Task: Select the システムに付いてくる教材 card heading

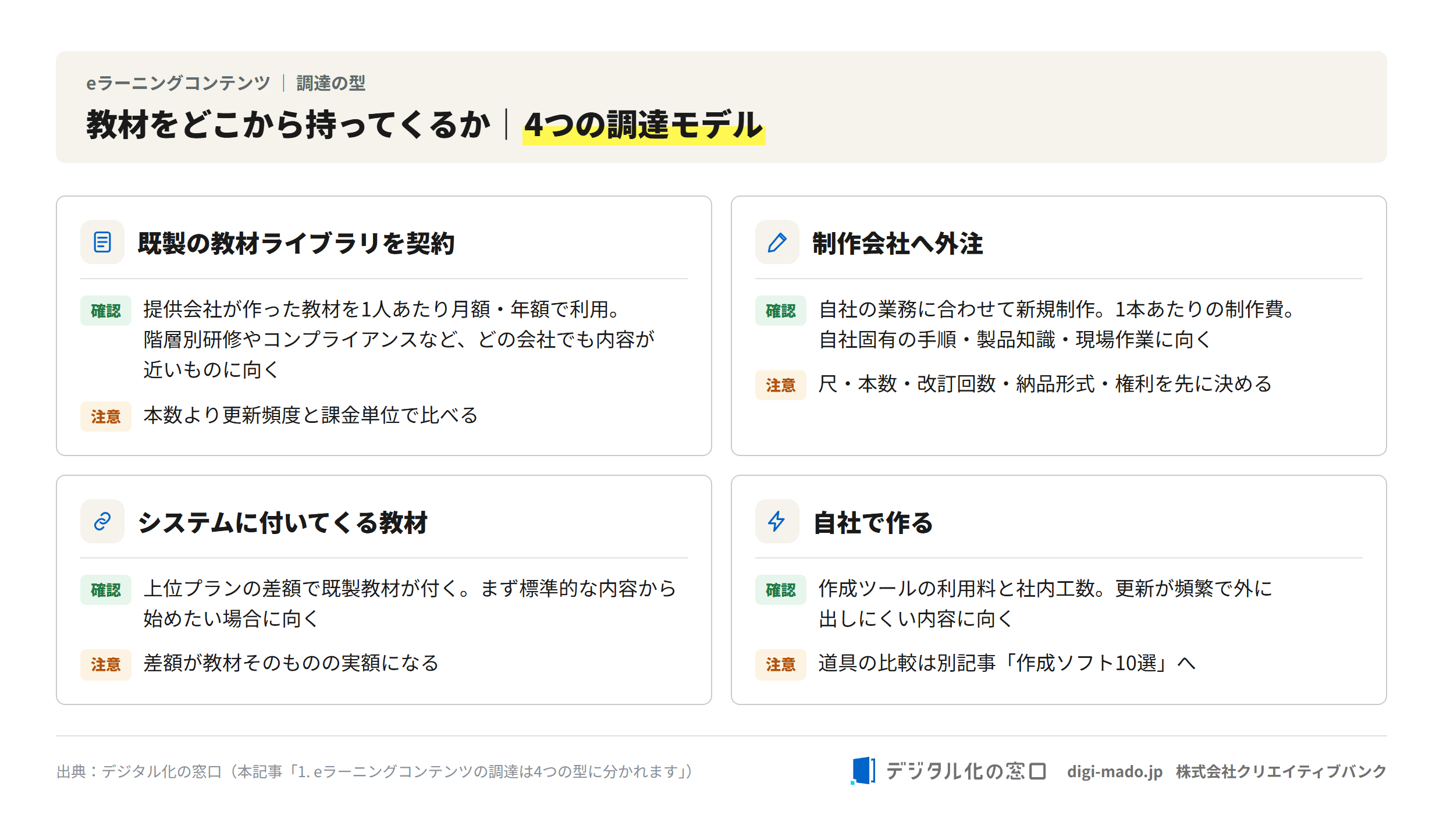Action: coord(283,522)
